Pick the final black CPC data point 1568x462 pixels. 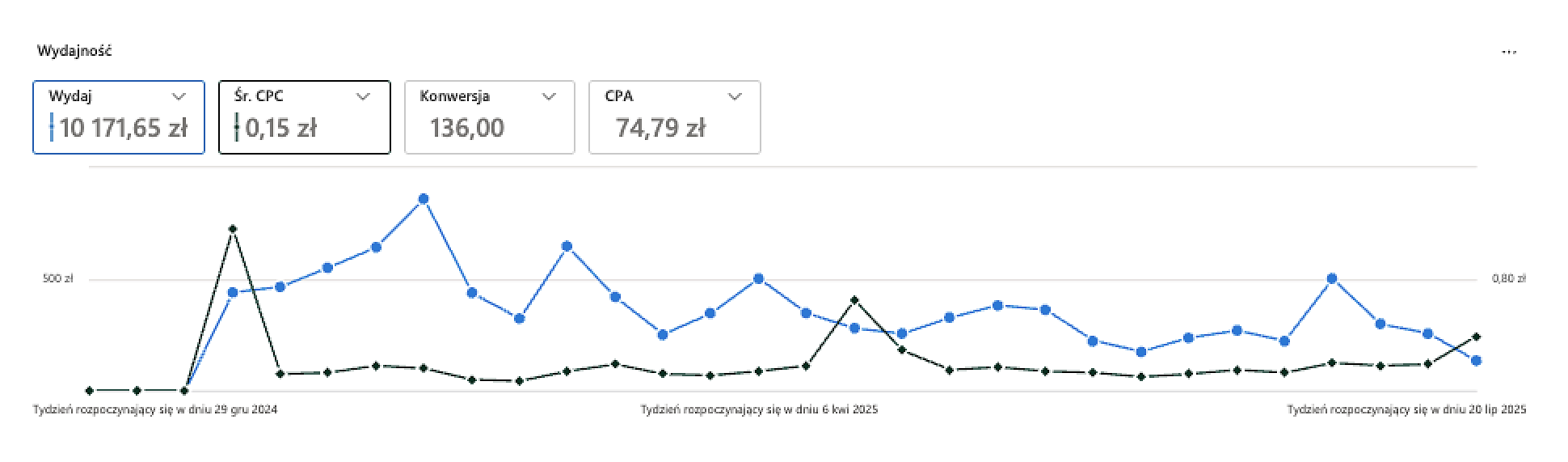(1477, 337)
